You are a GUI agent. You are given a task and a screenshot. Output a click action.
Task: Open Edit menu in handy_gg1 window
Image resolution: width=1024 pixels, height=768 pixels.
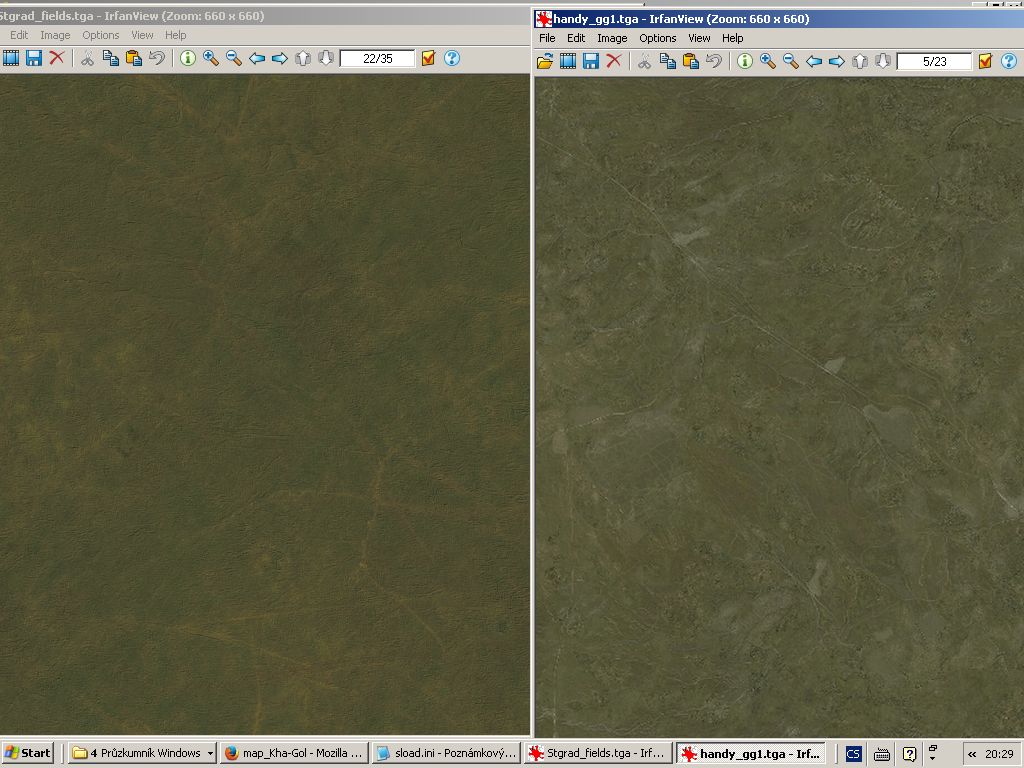coord(576,39)
